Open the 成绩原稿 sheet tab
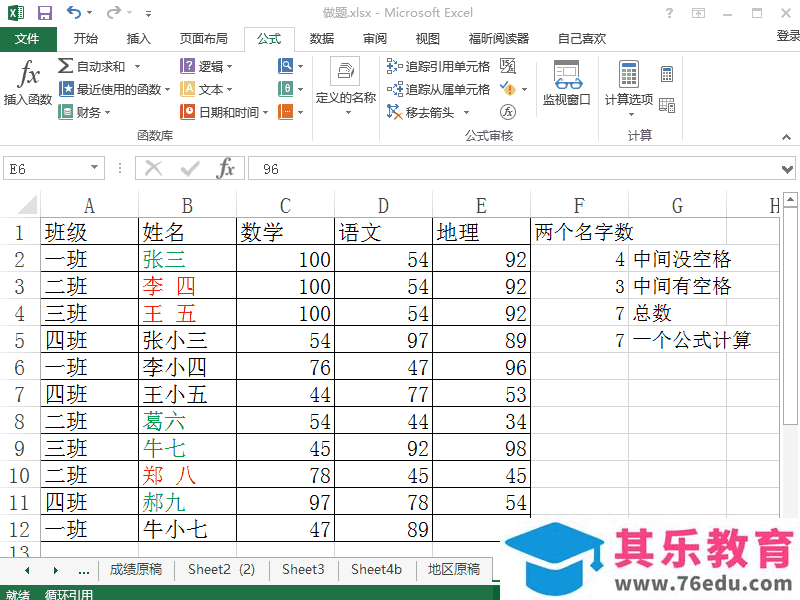Screen dimensions: 800x600 [x=136, y=569]
